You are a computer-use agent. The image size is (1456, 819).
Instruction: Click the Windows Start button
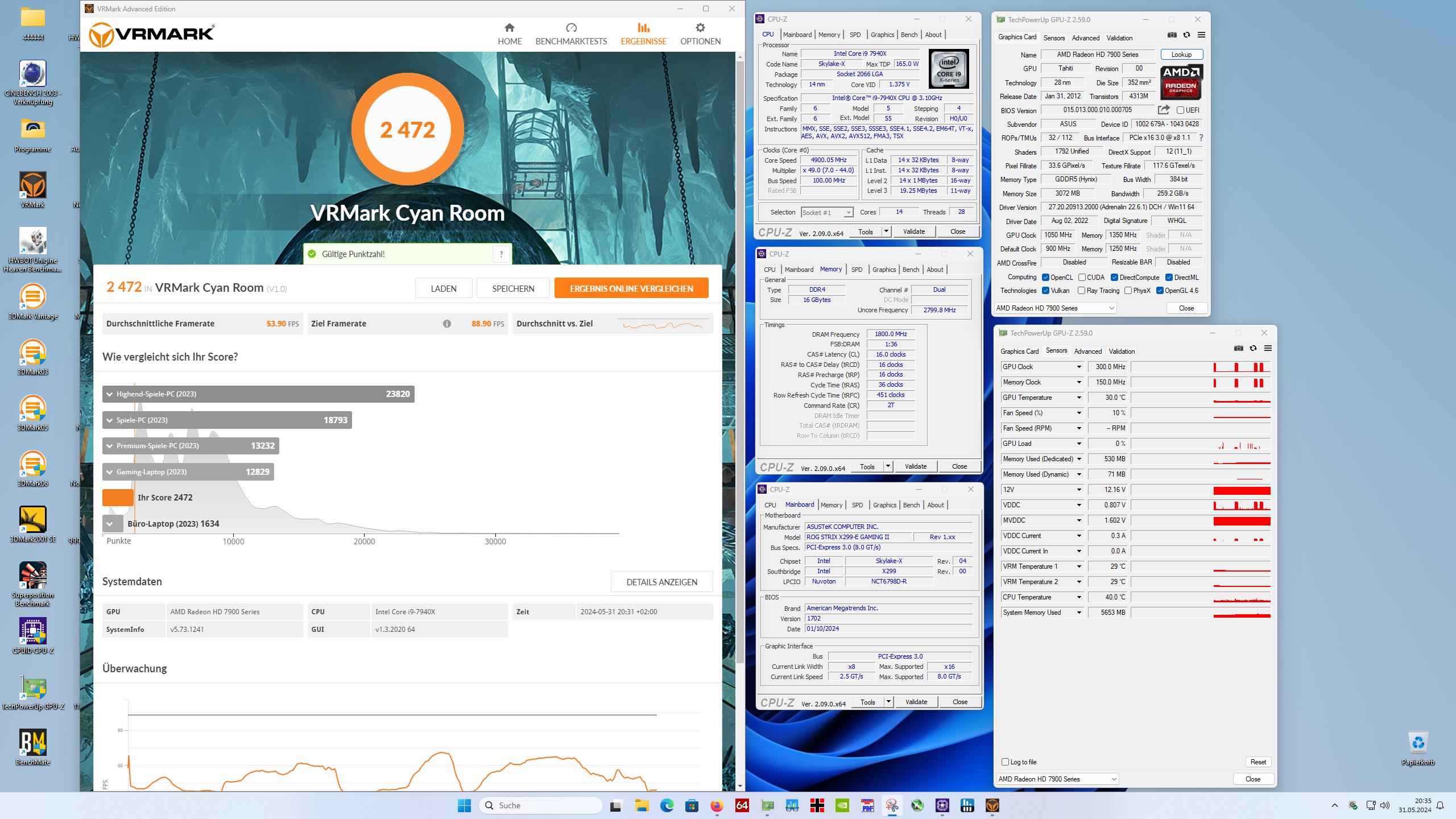tap(464, 805)
